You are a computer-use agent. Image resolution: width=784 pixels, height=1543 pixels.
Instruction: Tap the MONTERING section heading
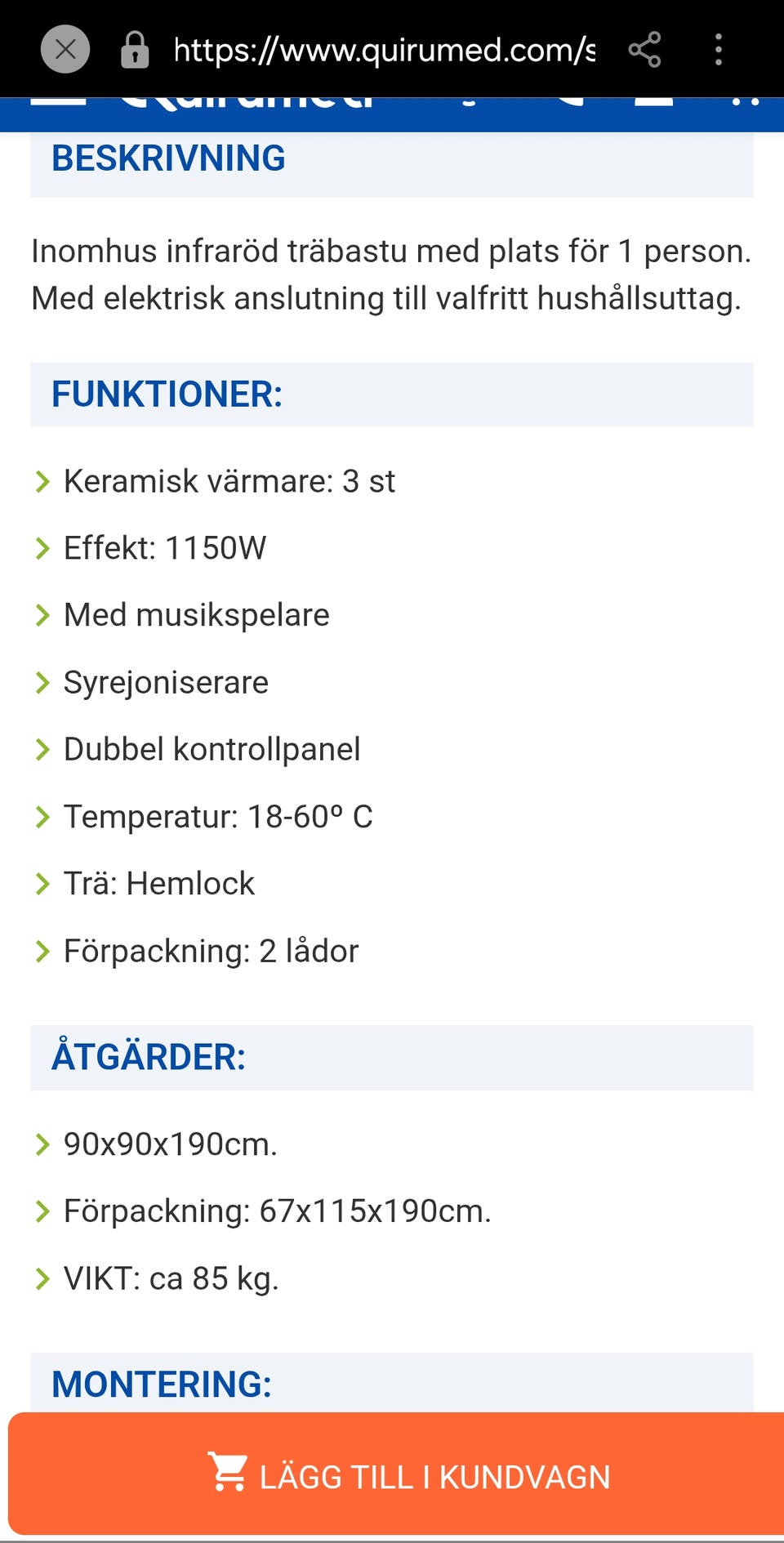point(162,1384)
